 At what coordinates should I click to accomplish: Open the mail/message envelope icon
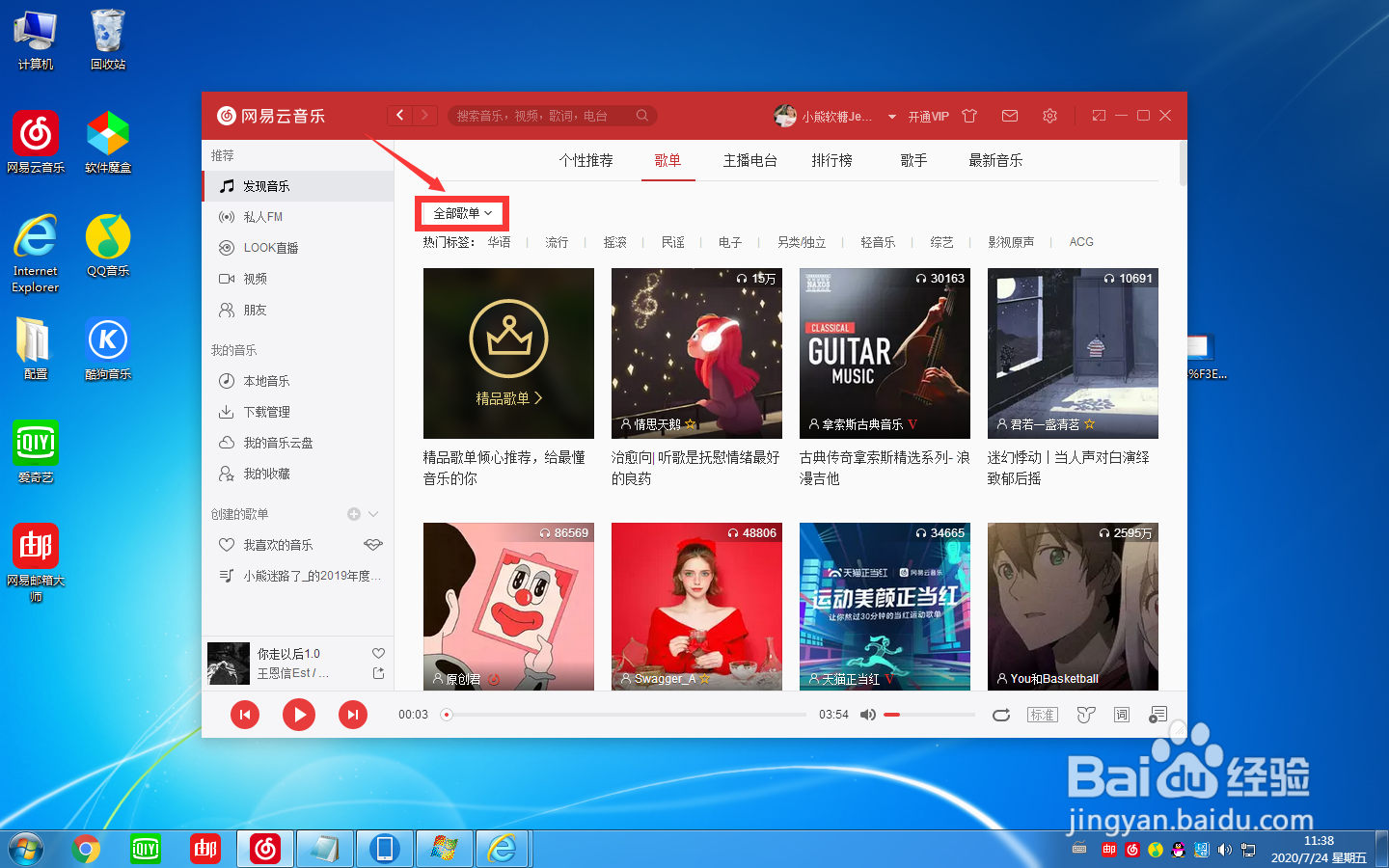[1009, 115]
